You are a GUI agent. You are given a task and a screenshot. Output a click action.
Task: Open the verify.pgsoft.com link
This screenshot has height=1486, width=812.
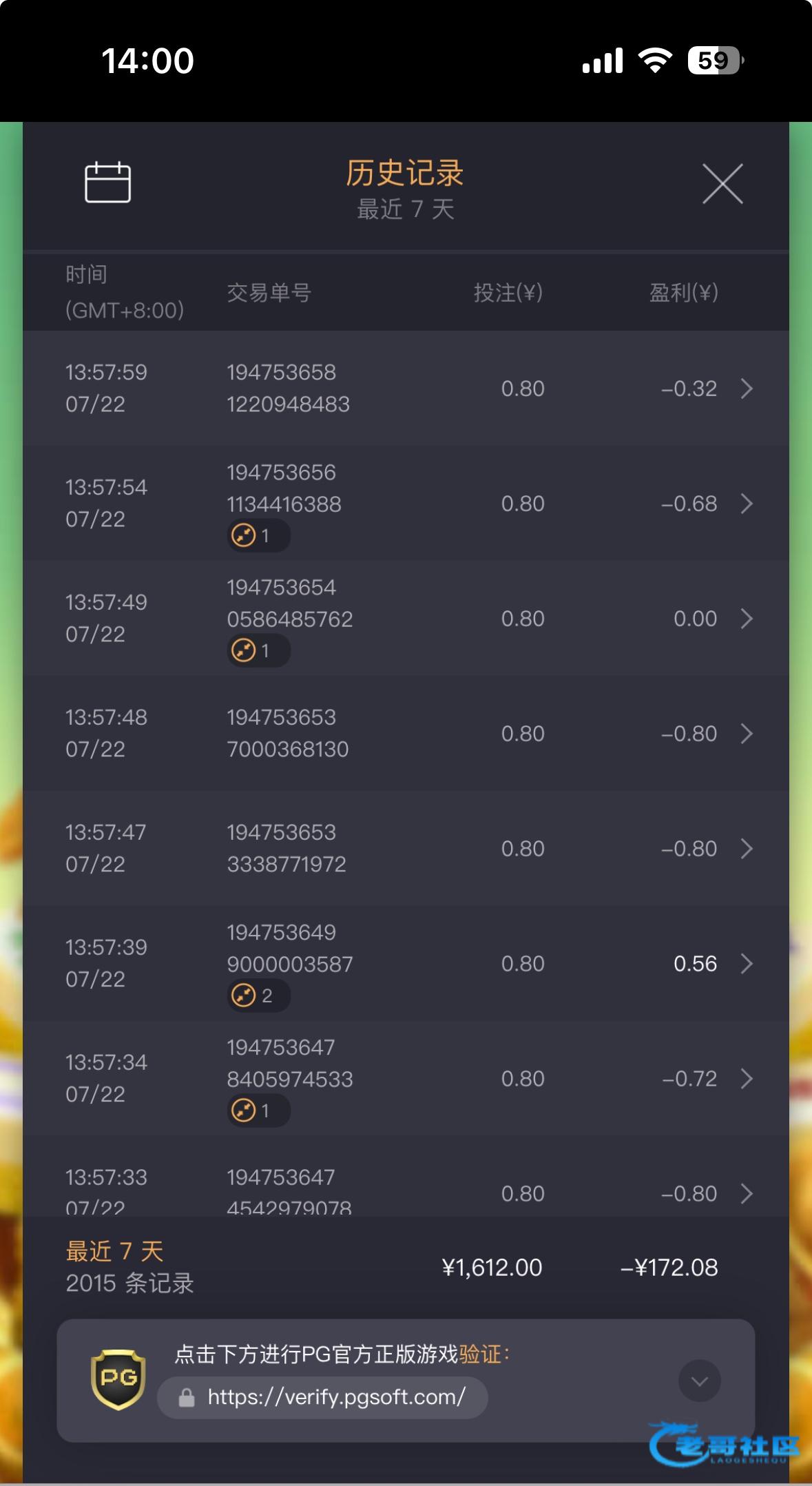coord(336,1397)
